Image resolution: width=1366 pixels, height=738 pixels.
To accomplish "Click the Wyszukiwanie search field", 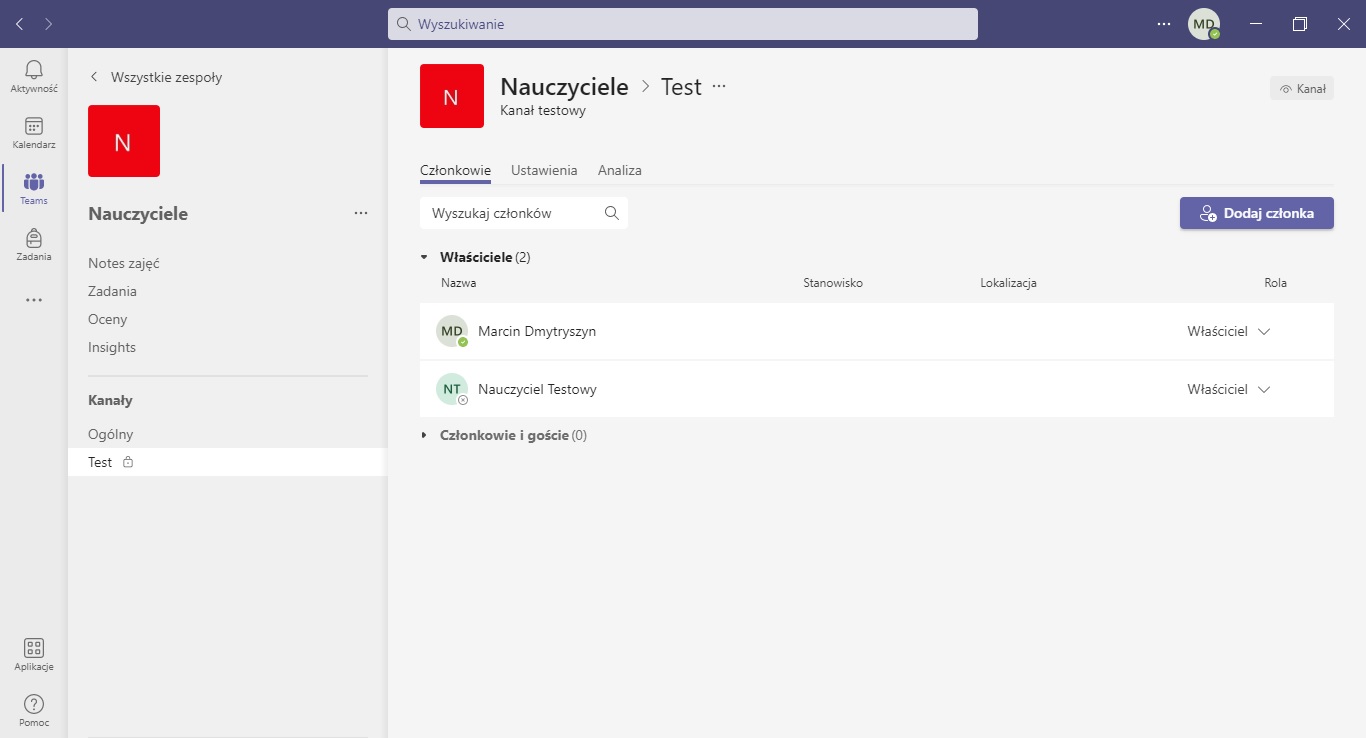I will [x=682, y=24].
